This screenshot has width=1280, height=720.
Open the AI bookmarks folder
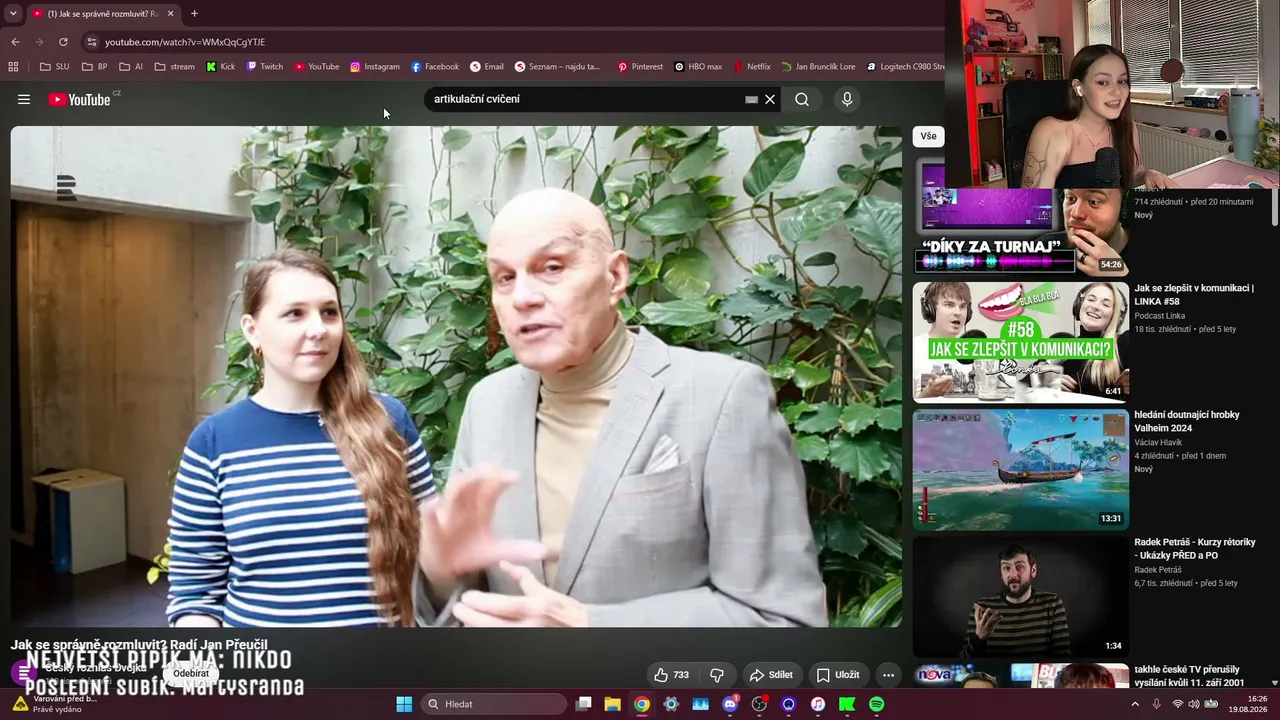tap(131, 67)
